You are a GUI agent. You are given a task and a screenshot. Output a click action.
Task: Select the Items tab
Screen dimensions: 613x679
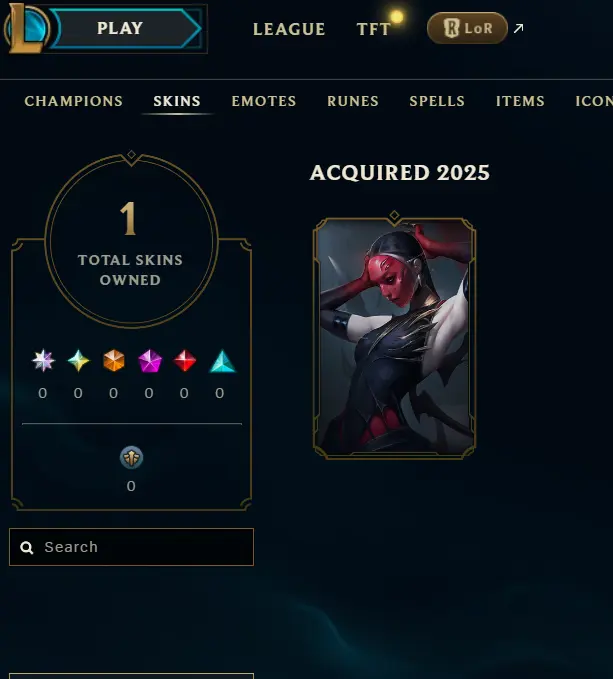point(520,101)
